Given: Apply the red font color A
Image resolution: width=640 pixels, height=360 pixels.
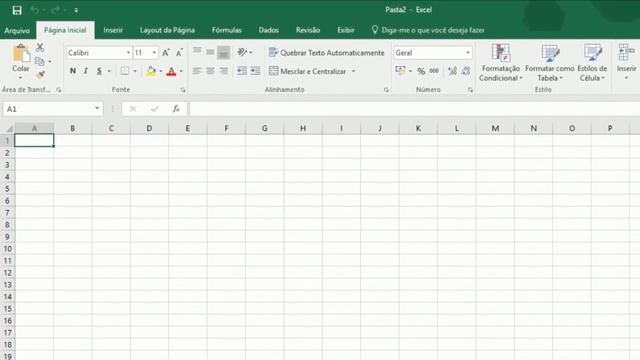Looking at the screenshot, I should click(x=171, y=71).
